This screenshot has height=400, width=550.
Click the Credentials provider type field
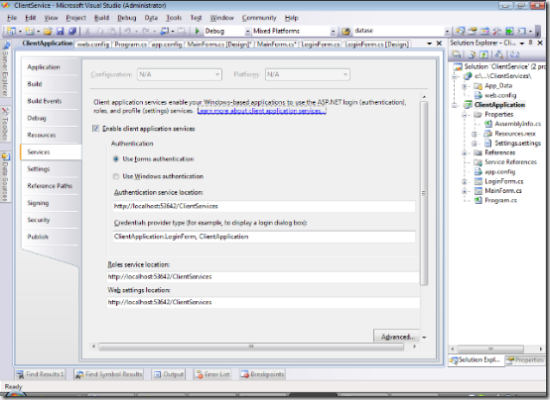pyautogui.click(x=264, y=236)
